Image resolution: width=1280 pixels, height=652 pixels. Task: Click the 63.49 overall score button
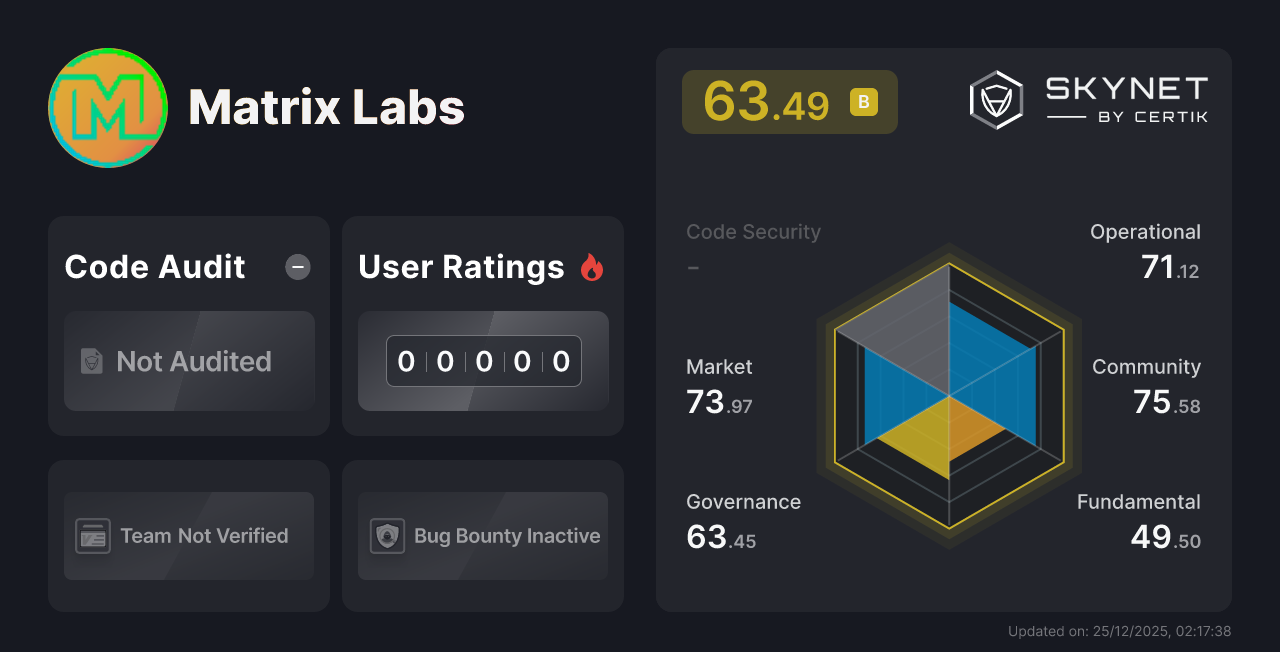coord(789,102)
